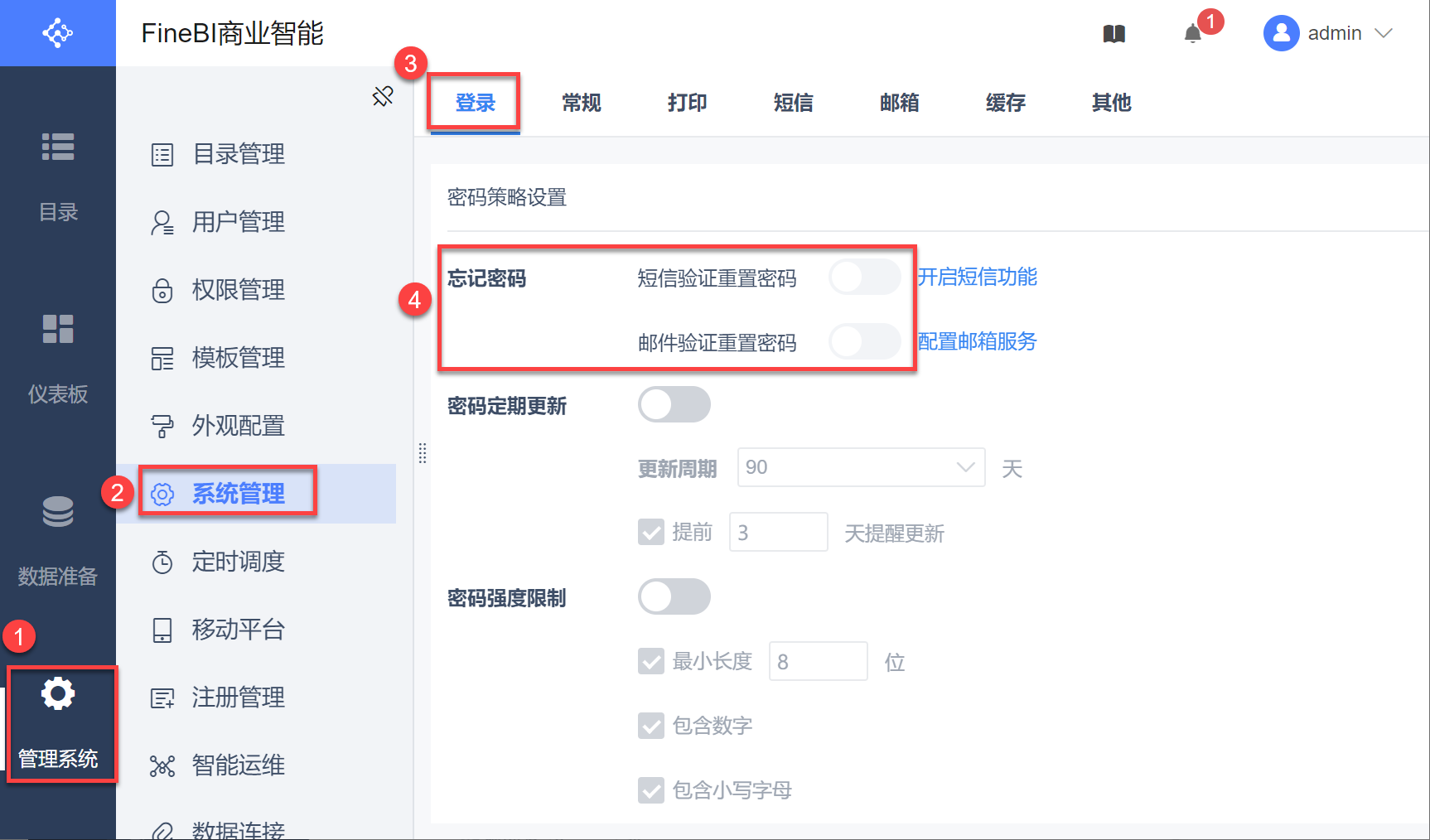Viewport: 1430px width, 840px height.
Task: Enable the 密码强度限制 switch
Action: click(674, 596)
